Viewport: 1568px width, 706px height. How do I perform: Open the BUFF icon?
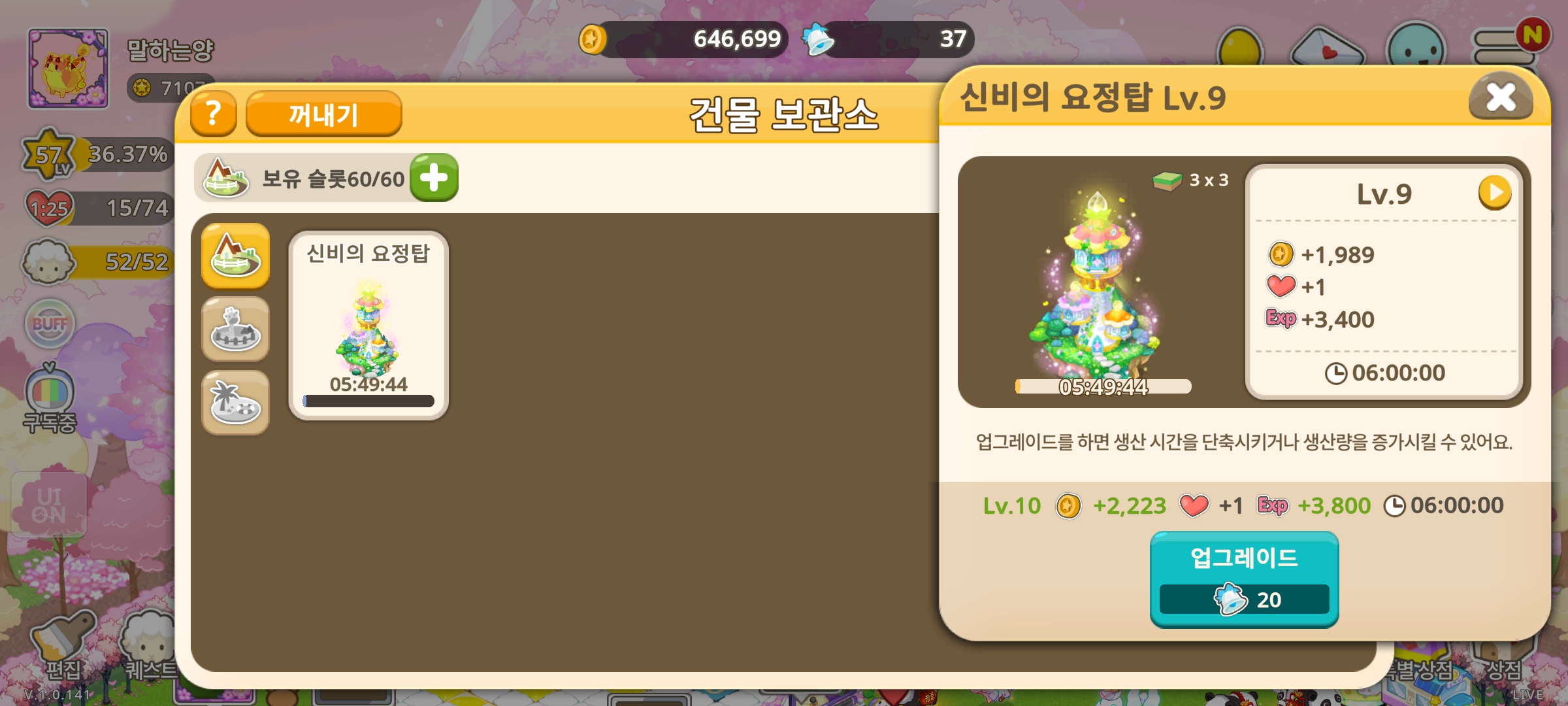(x=50, y=324)
